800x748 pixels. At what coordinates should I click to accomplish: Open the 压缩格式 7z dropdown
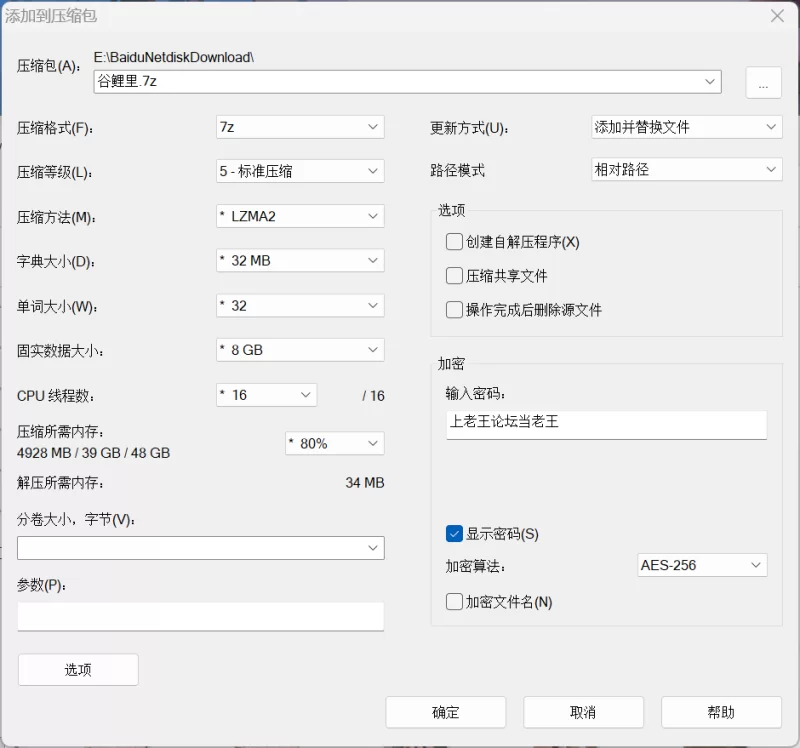pos(300,127)
